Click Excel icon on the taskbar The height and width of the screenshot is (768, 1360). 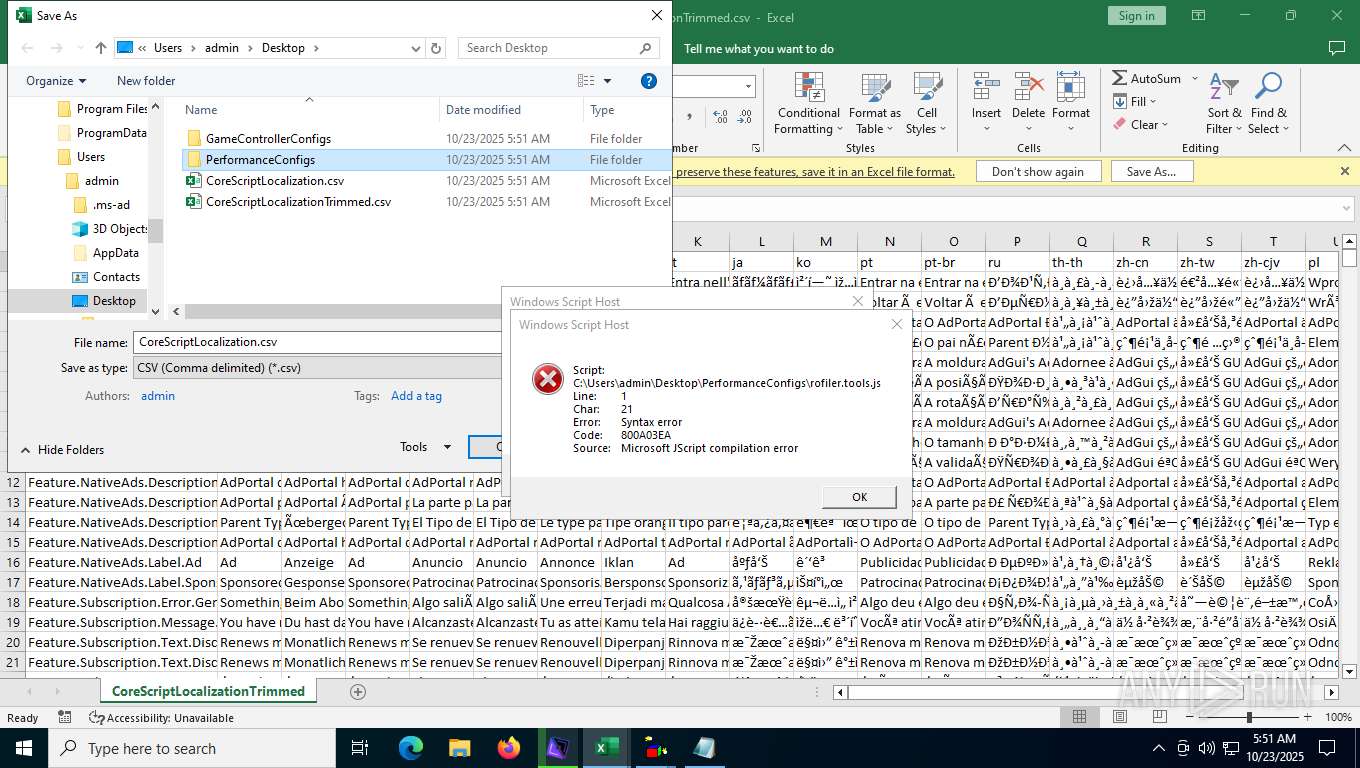pos(606,748)
